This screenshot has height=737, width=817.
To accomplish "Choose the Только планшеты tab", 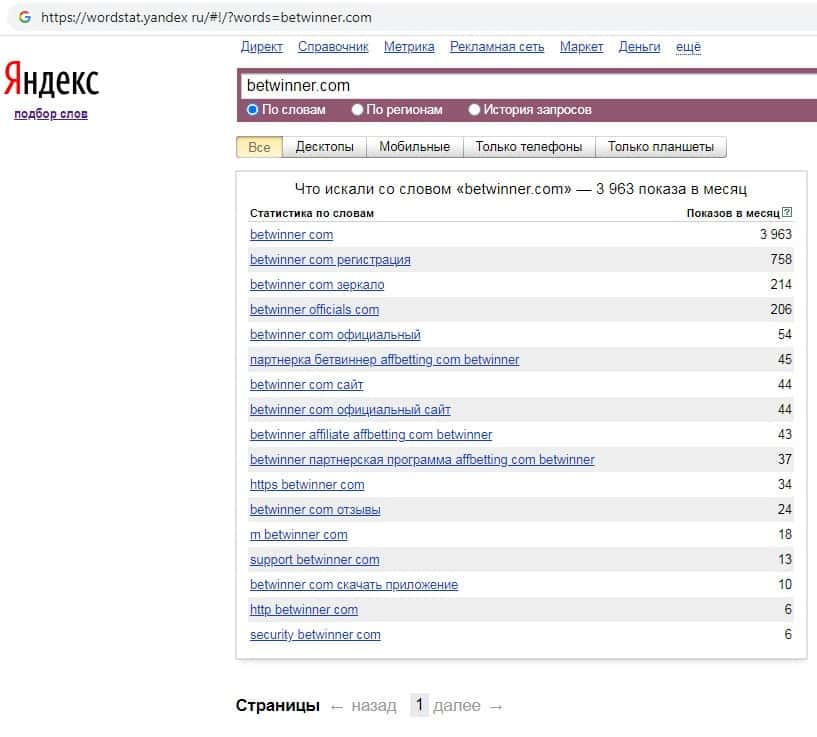I will tap(660, 147).
